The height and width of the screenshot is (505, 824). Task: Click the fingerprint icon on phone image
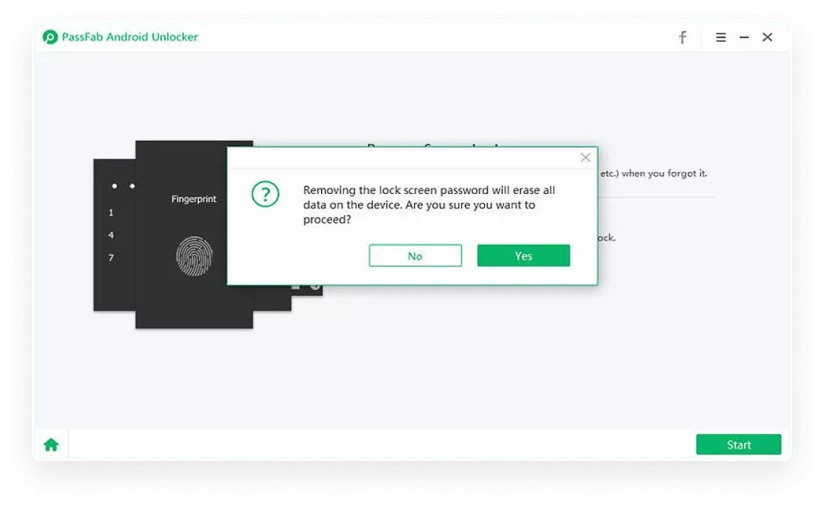194,256
